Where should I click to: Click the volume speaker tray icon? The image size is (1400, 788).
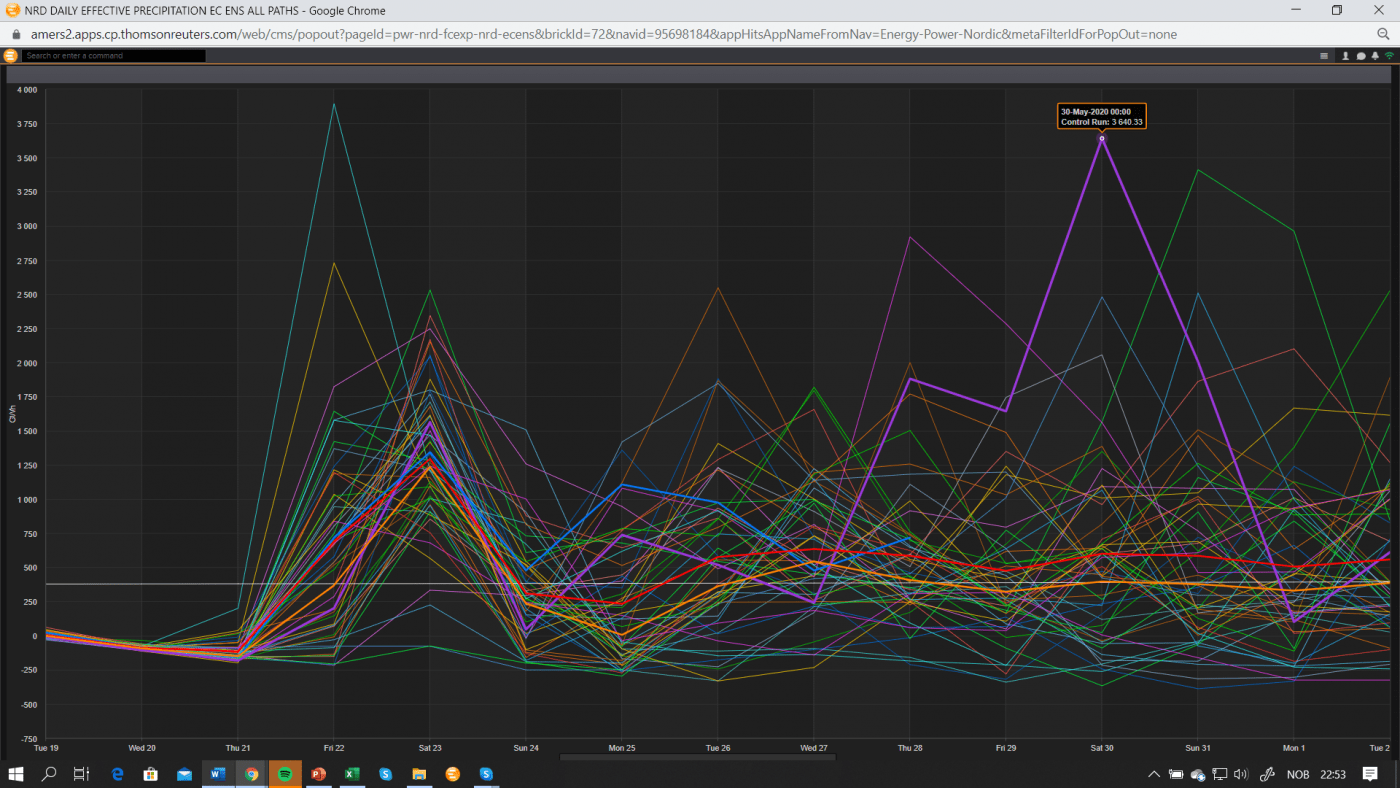tap(1241, 774)
